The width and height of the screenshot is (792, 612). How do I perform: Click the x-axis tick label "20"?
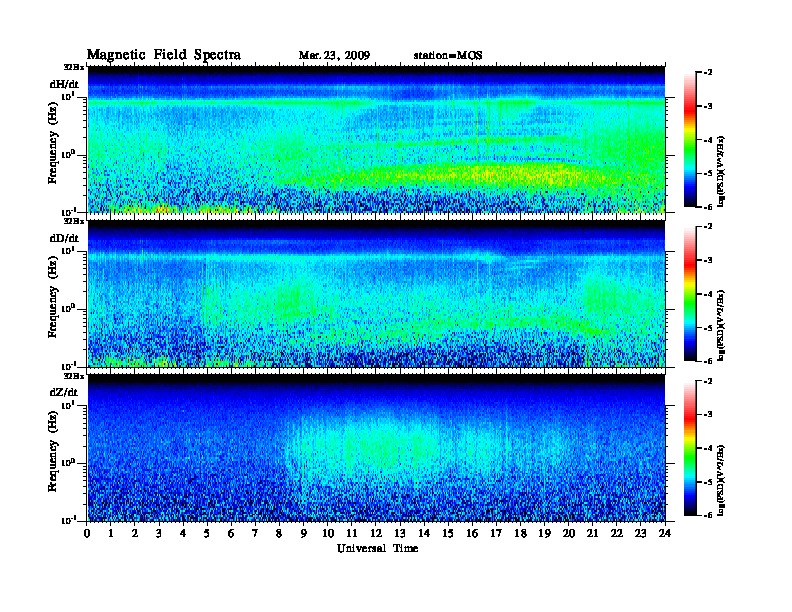[569, 534]
